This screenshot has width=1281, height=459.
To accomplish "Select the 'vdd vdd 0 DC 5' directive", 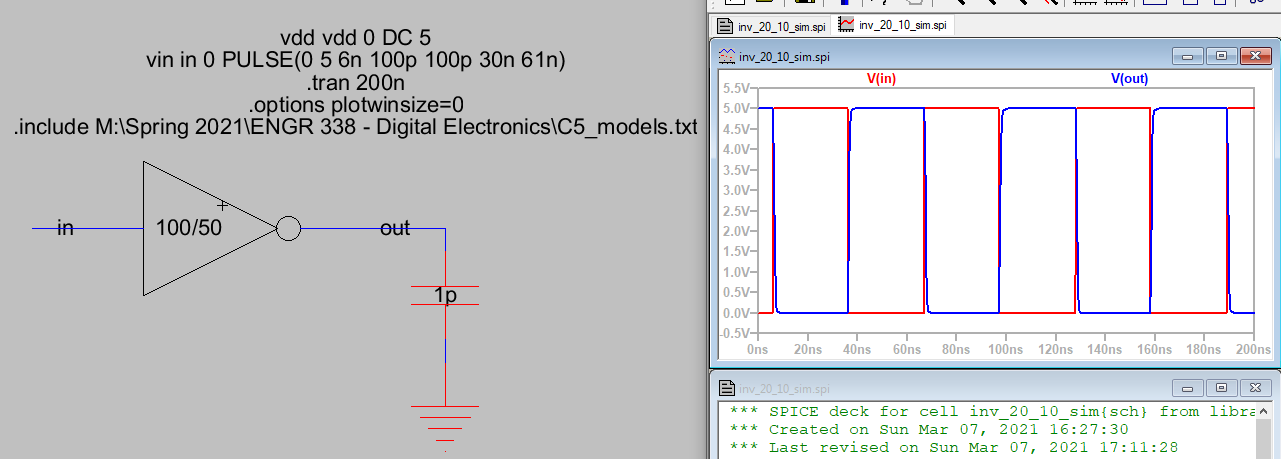I will [x=356, y=39].
